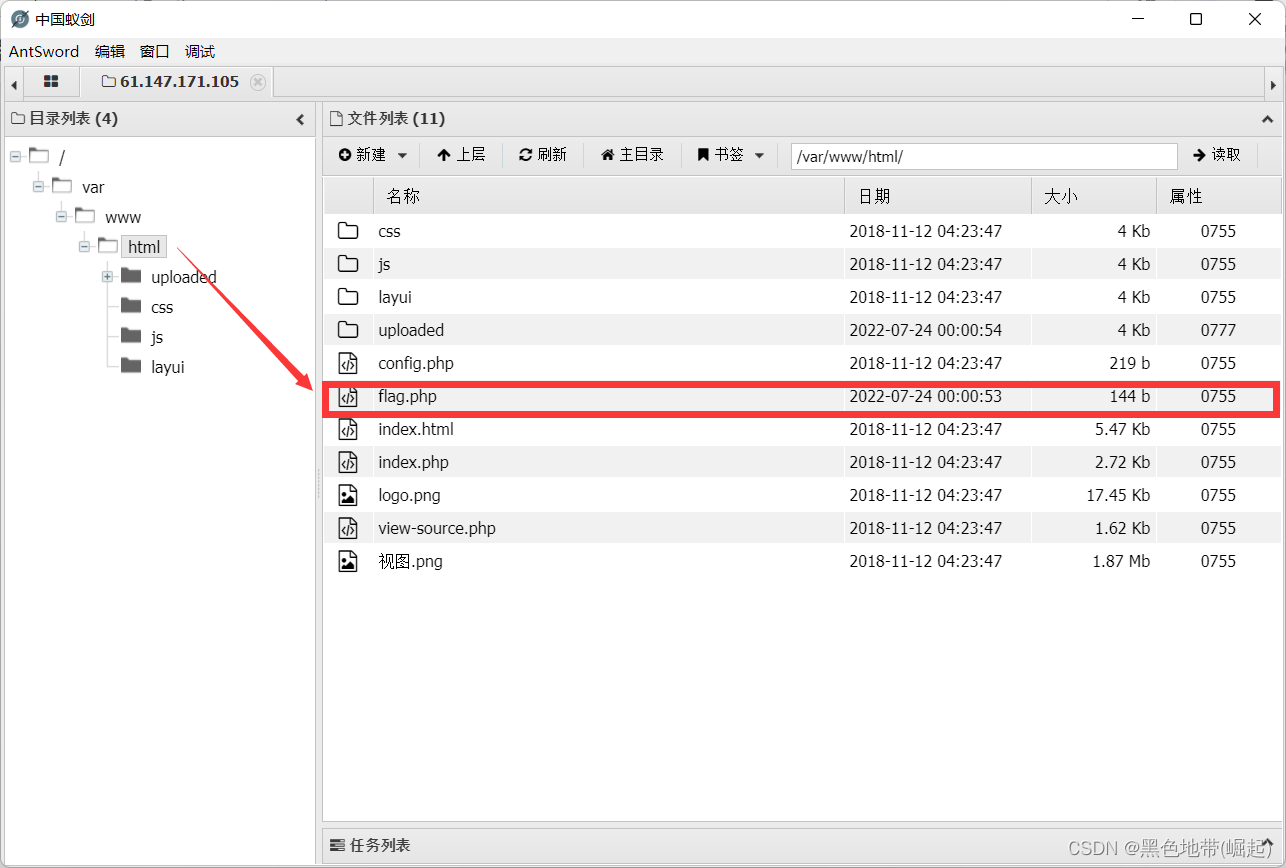Select the www folder in tree
The width and height of the screenshot is (1286, 868).
click(x=123, y=217)
